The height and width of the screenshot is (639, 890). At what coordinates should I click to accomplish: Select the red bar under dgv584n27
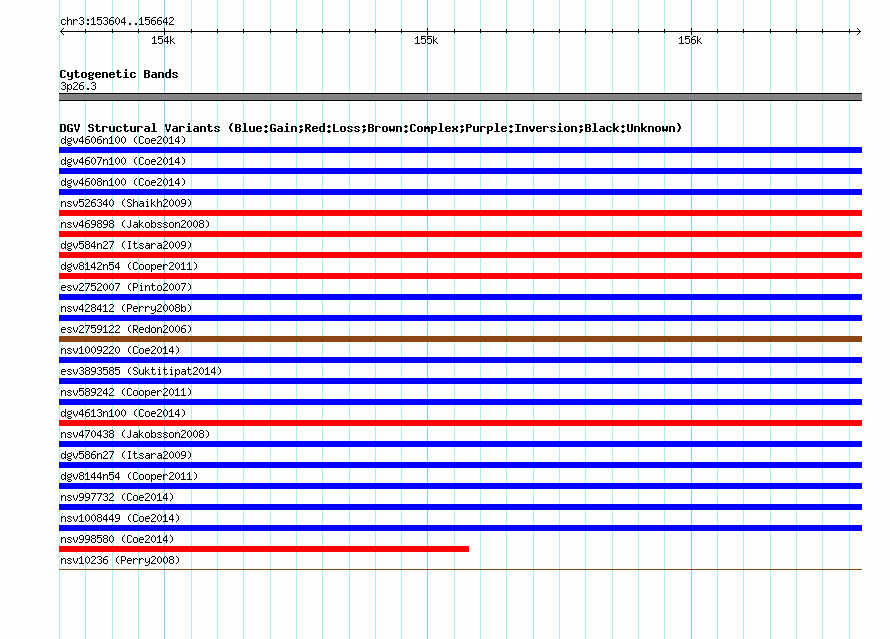click(460, 255)
